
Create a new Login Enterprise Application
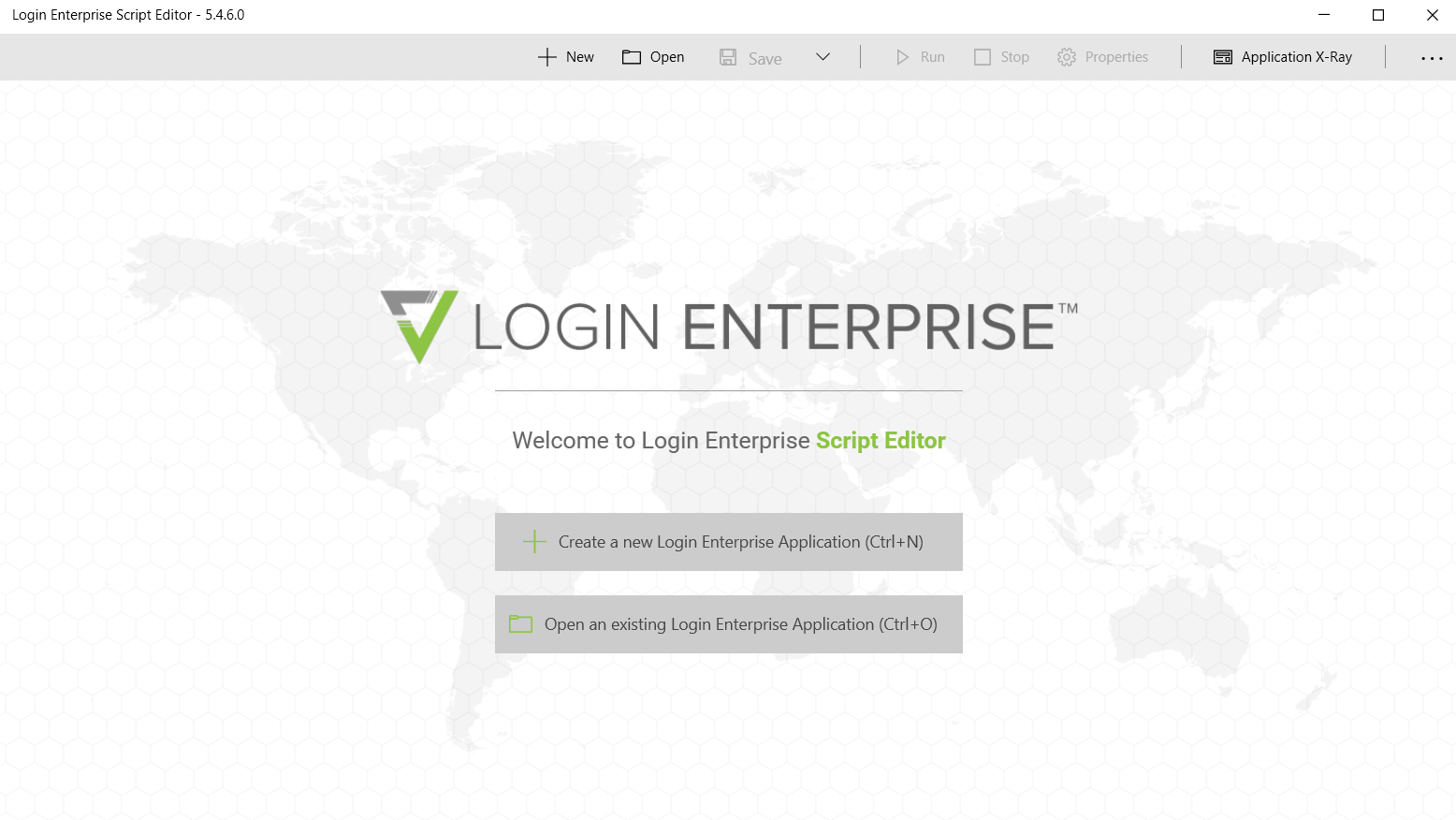click(x=729, y=542)
